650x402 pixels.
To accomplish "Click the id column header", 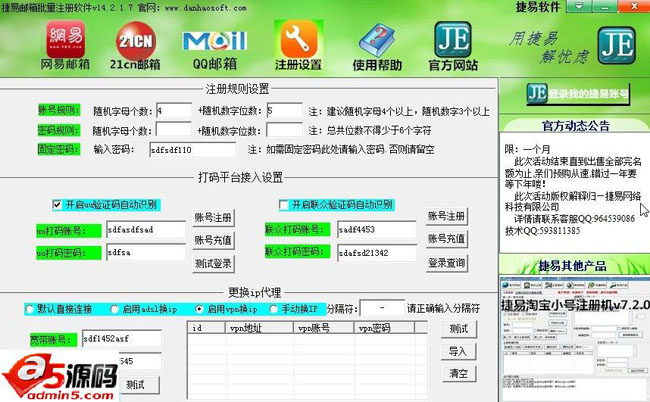I will (207, 328).
